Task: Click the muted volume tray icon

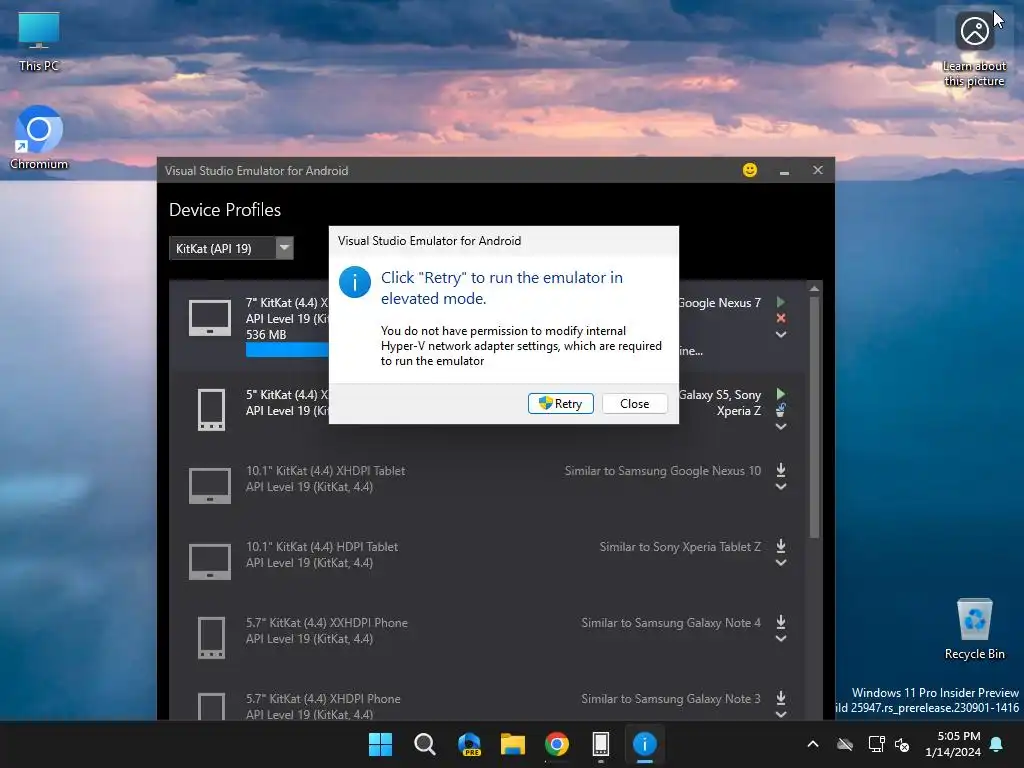Action: [x=902, y=744]
